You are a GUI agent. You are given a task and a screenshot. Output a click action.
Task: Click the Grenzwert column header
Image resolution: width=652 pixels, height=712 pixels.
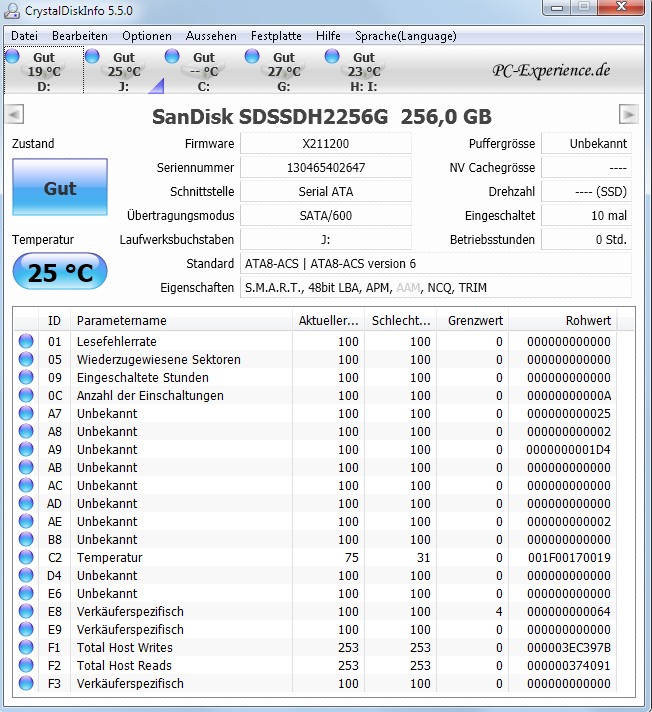pyautogui.click(x=472, y=321)
